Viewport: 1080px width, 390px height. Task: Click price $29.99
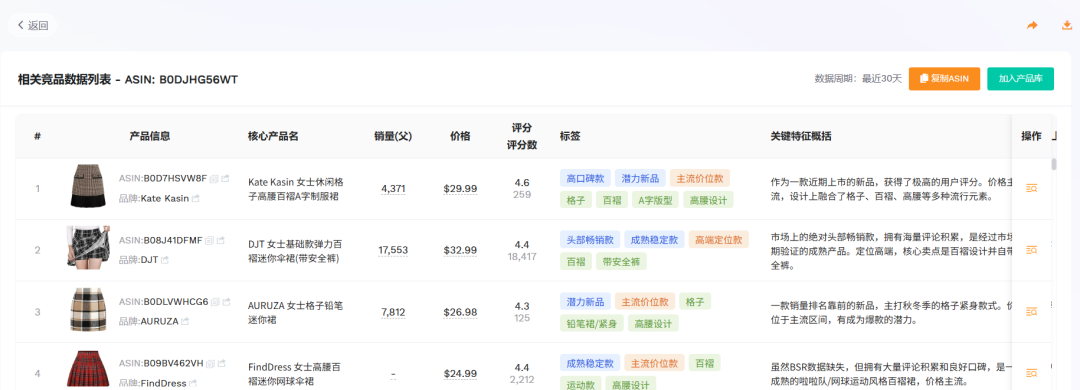[460, 188]
